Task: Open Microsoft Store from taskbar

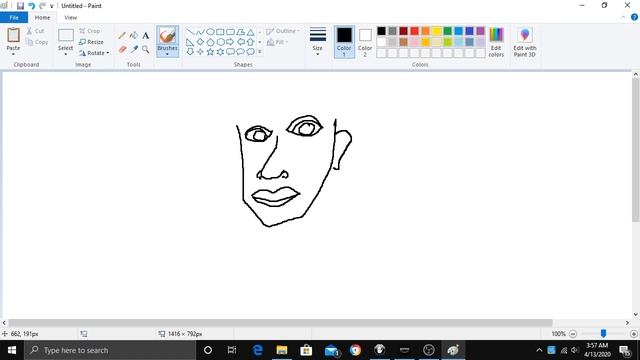Action: [306, 350]
